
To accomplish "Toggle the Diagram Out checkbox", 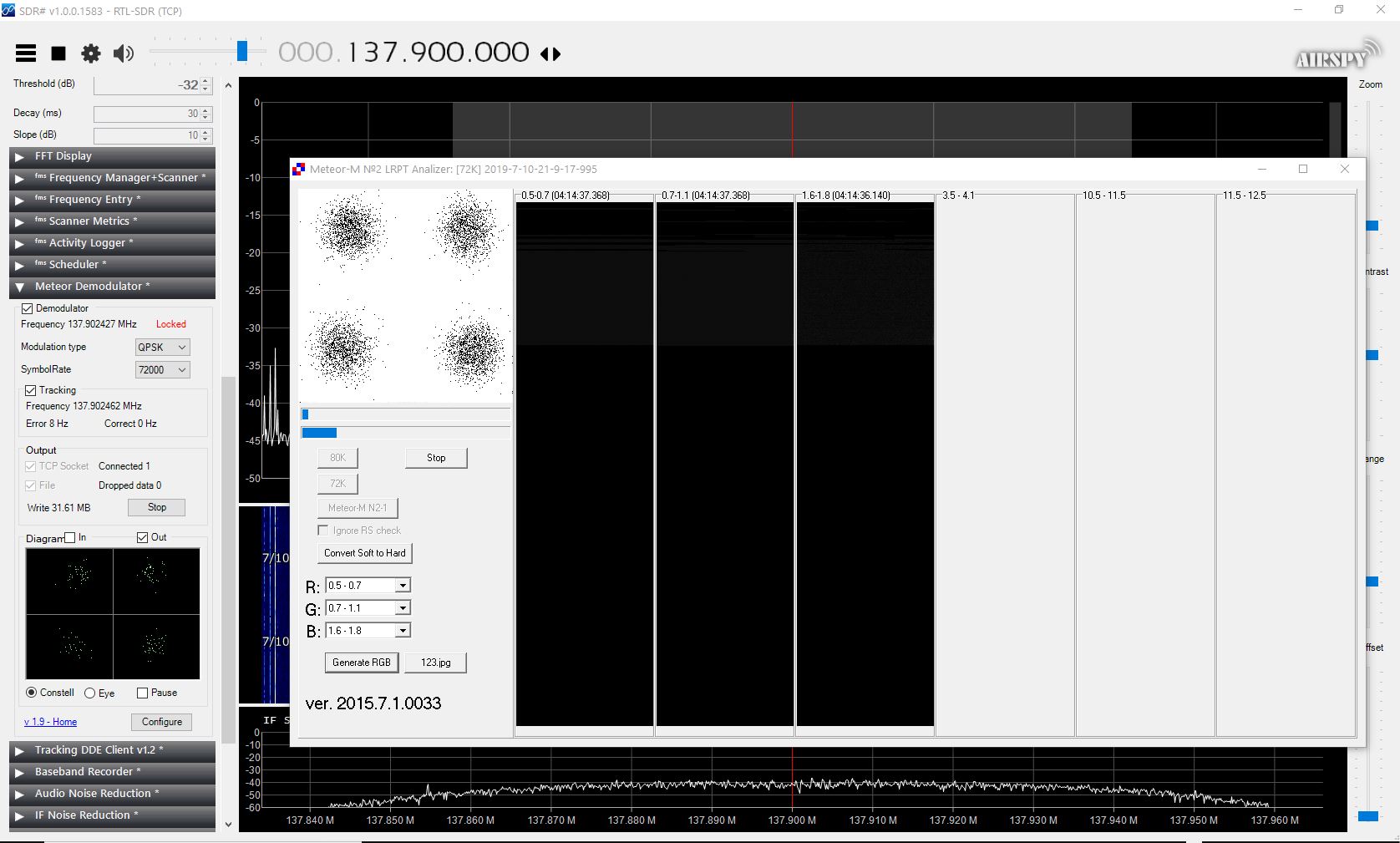I will pos(142,537).
